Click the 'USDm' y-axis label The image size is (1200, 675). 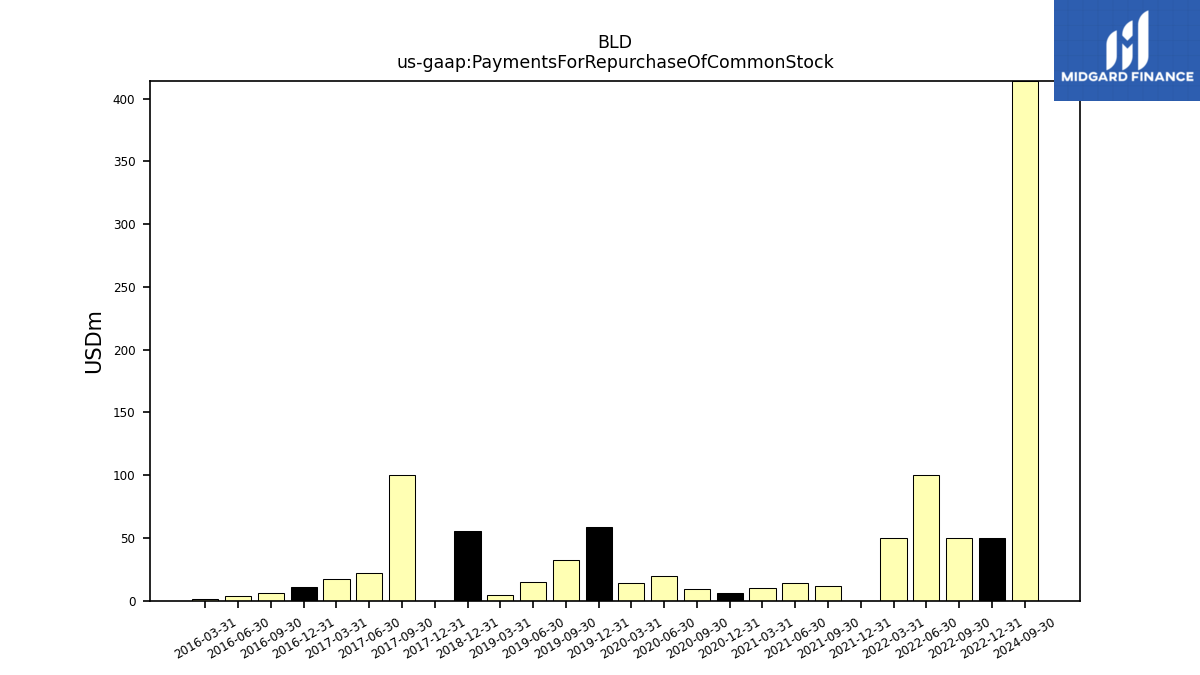(x=94, y=341)
